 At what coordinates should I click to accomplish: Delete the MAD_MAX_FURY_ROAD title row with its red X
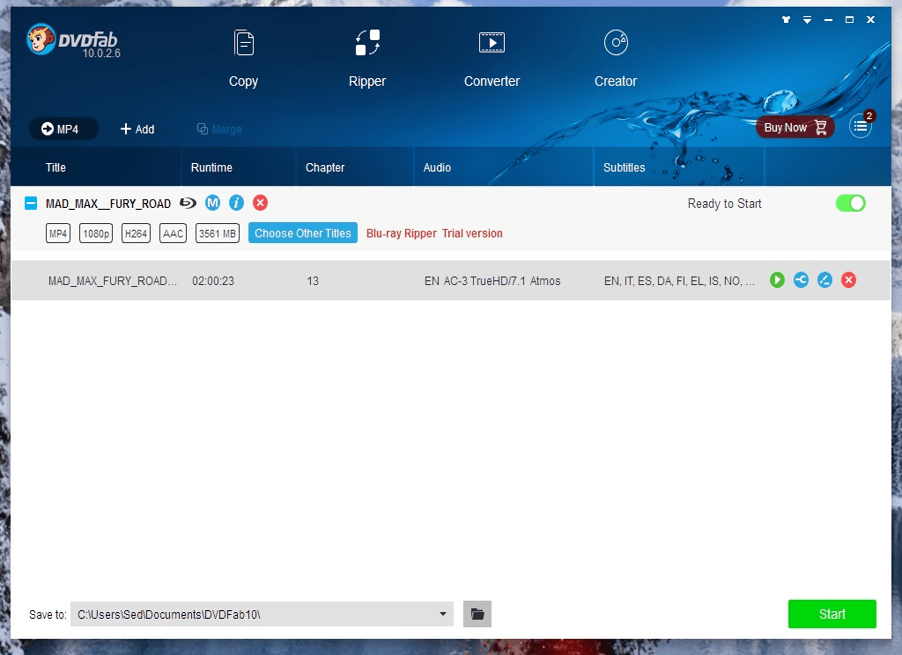coord(849,280)
